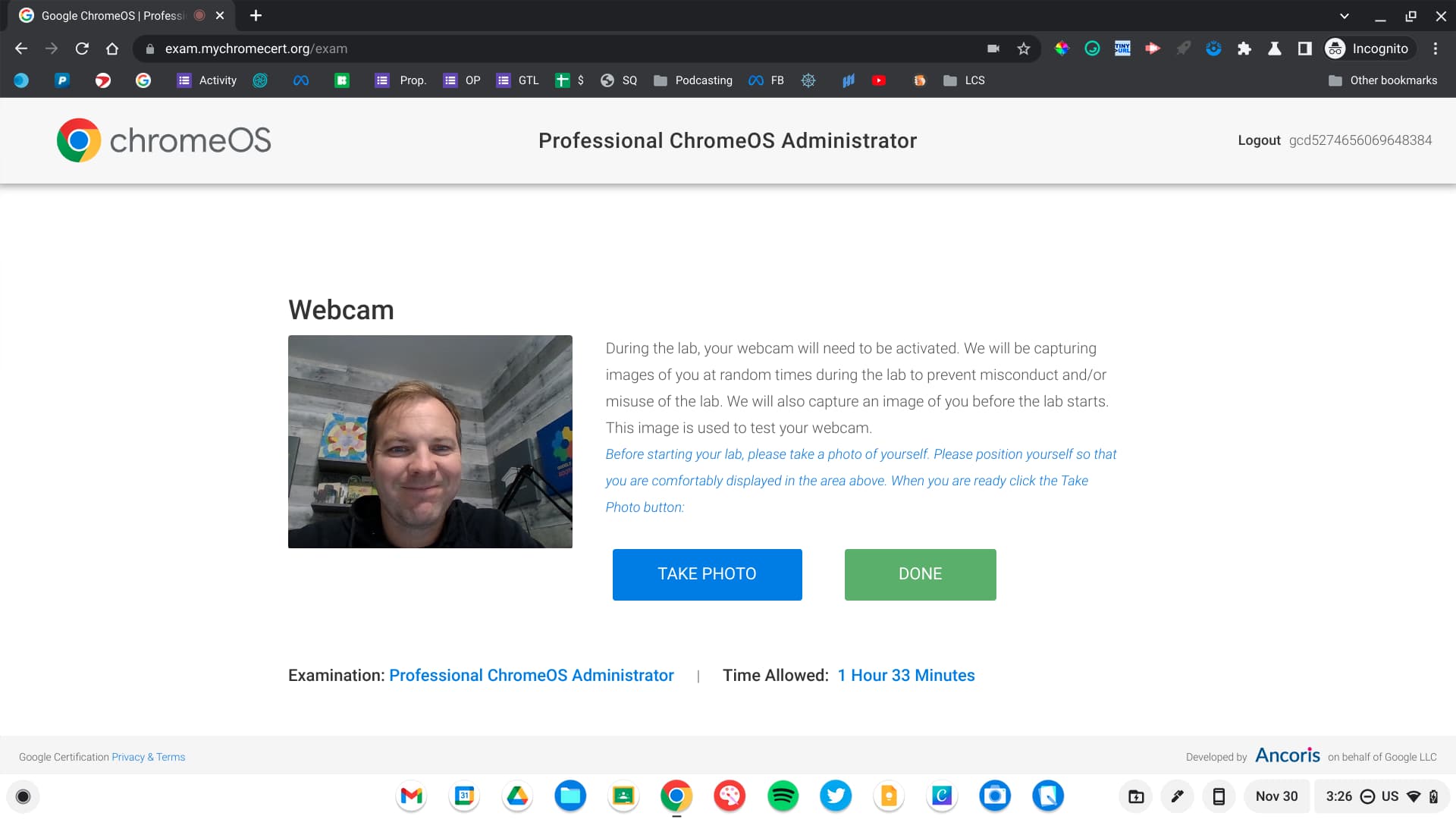
Task: Click the Logout link
Action: tap(1259, 140)
